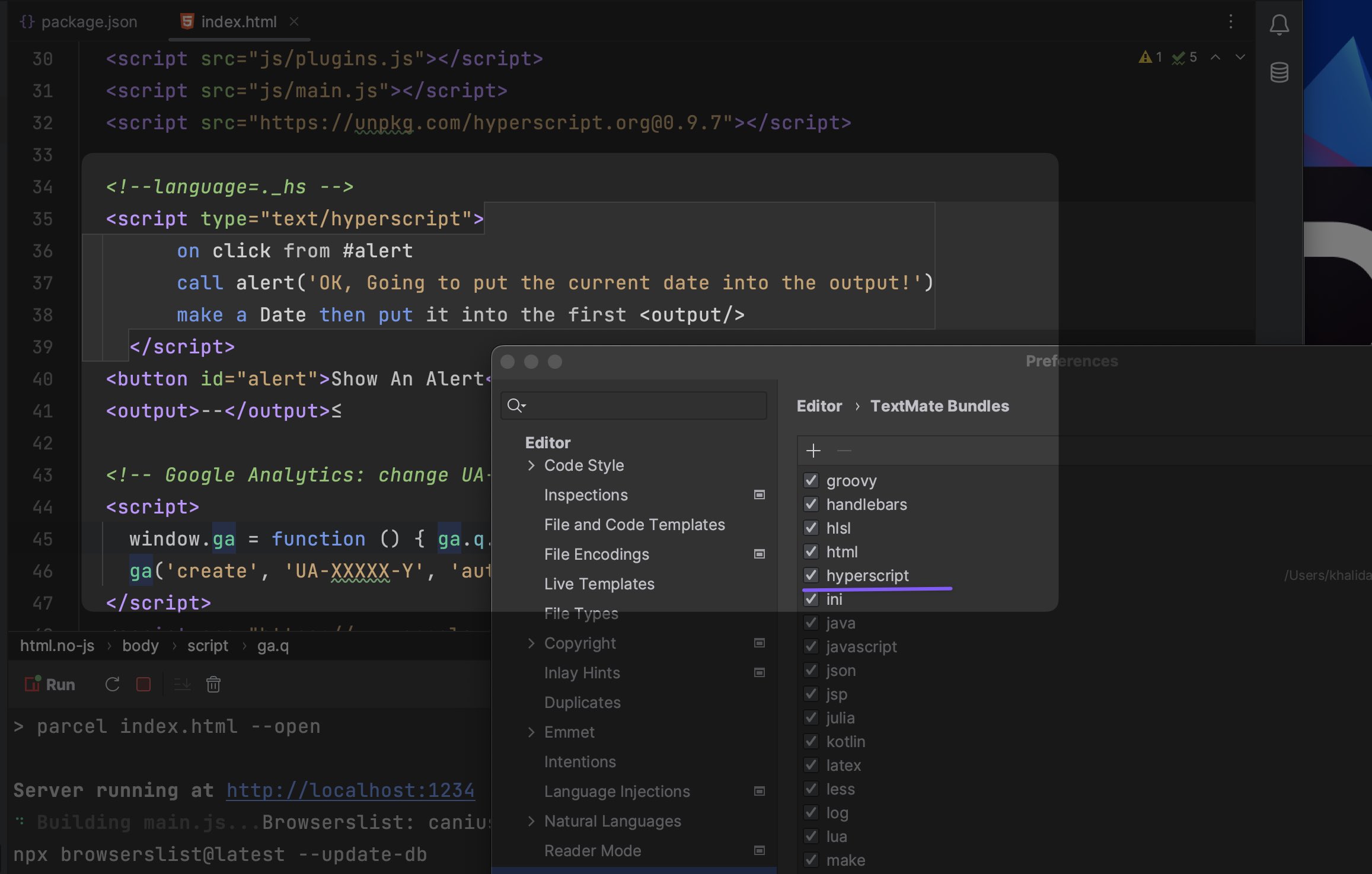
Task: Click the script breadcrumb in editor
Action: (x=208, y=646)
